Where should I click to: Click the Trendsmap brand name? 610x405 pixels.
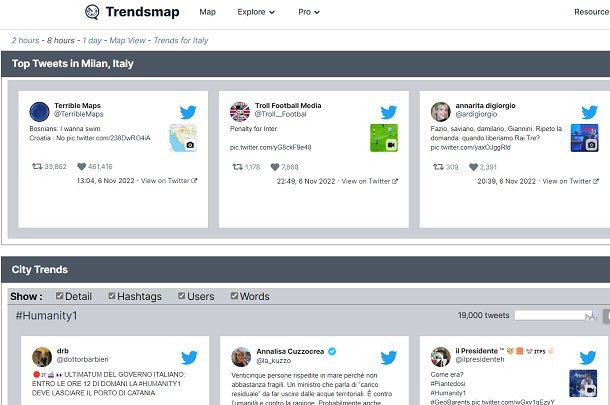pyautogui.click(x=142, y=12)
